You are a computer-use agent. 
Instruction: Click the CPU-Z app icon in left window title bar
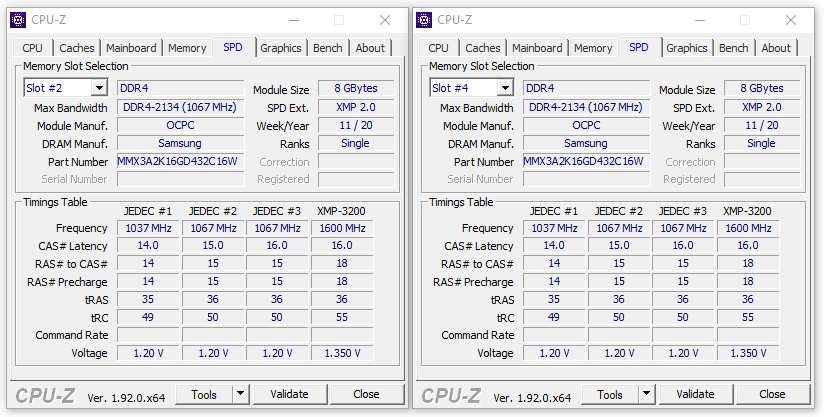18,20
